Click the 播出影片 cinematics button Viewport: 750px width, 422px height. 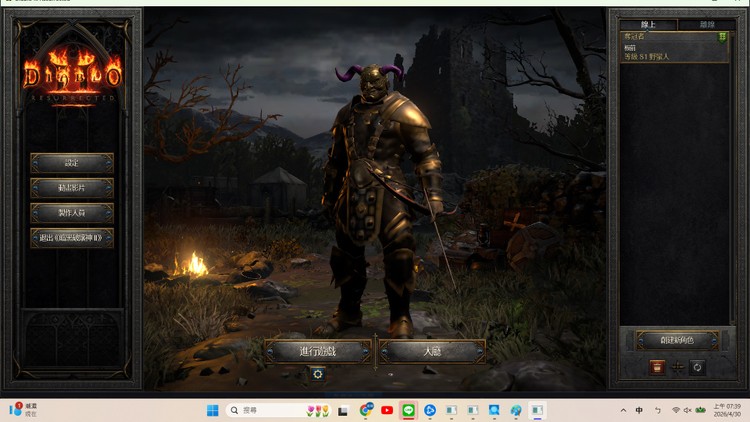[x=72, y=188]
